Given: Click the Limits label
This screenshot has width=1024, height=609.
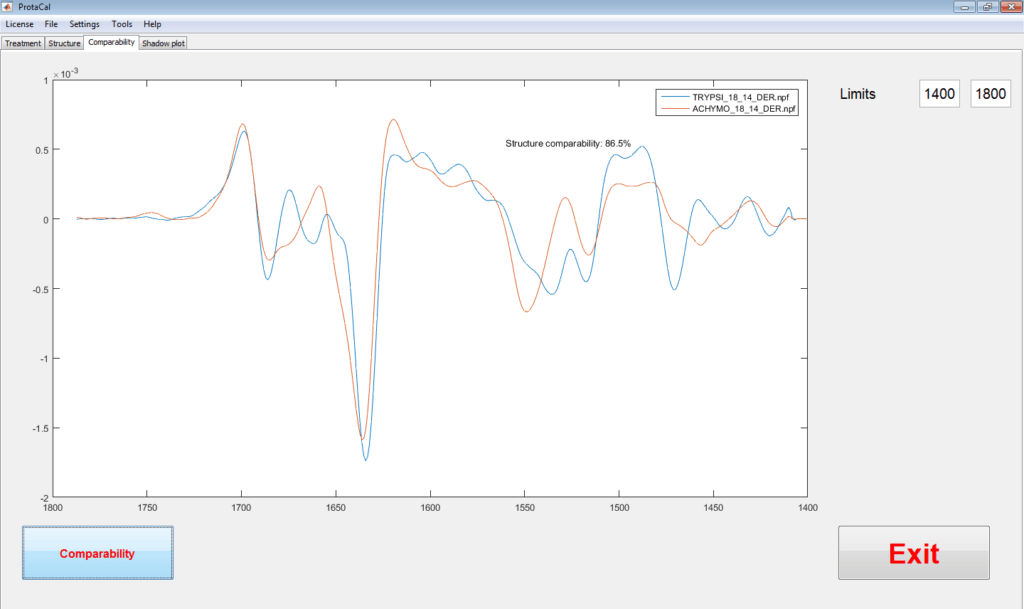Looking at the screenshot, I should [857, 94].
